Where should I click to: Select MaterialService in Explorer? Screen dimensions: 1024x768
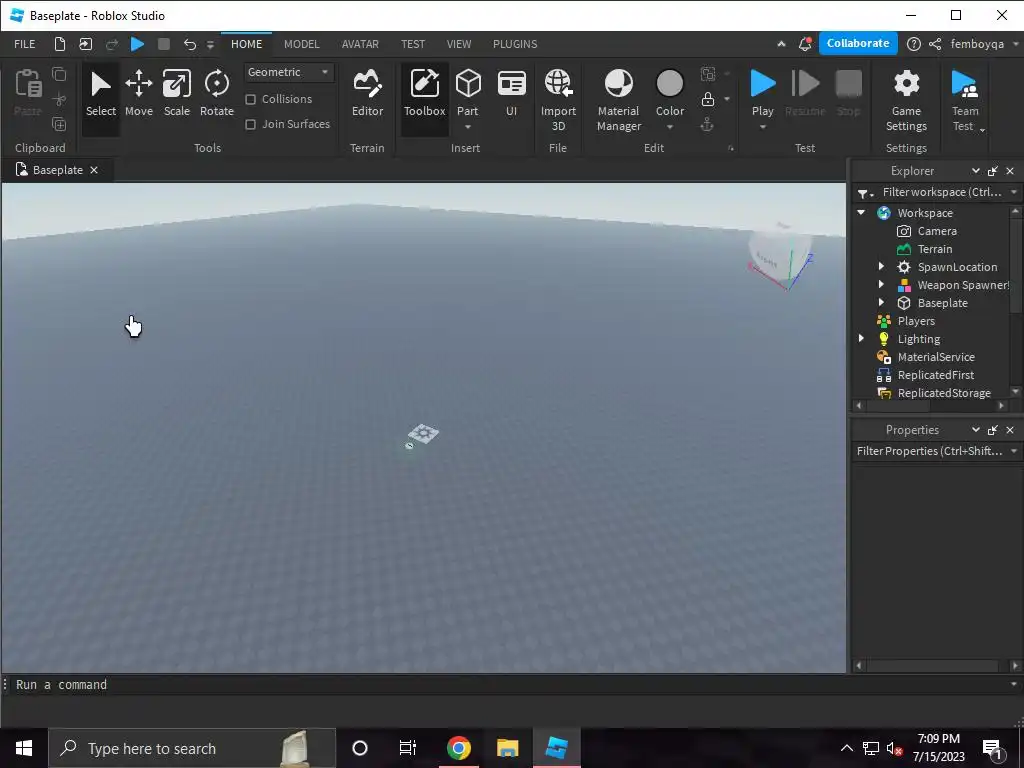936,357
